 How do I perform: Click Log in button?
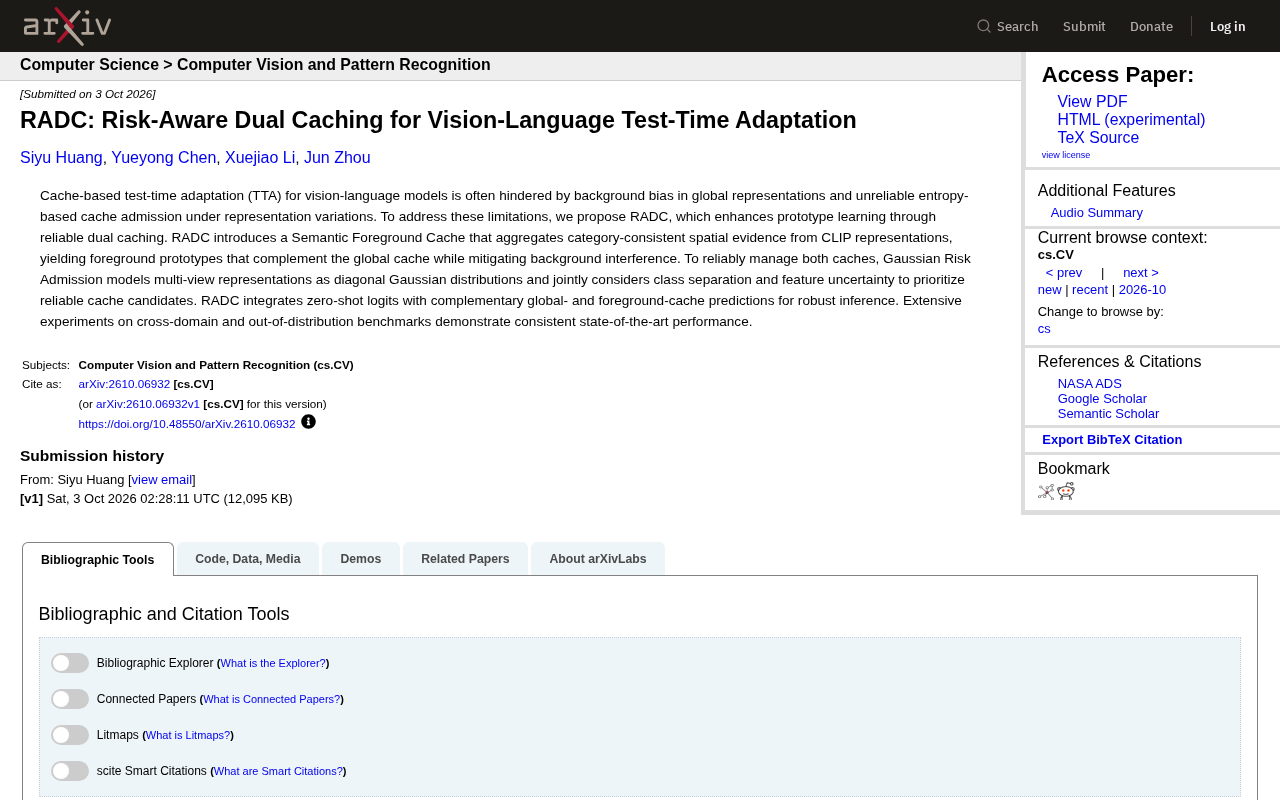coord(1228,26)
